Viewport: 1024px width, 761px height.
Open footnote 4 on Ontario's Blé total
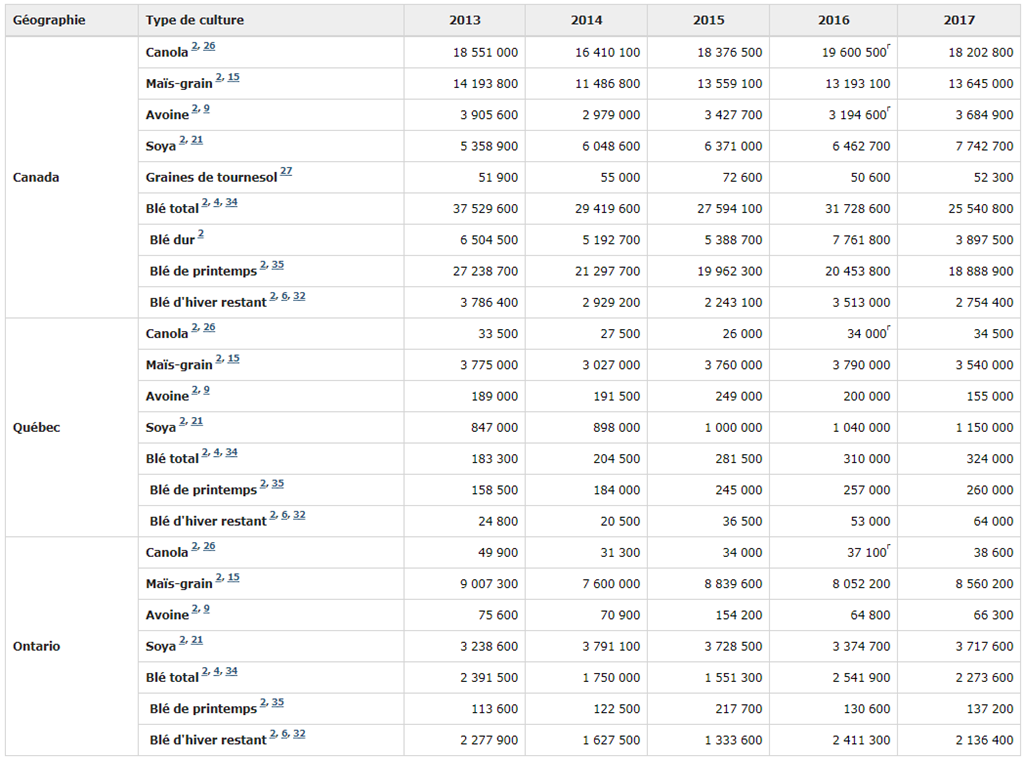click(x=217, y=671)
